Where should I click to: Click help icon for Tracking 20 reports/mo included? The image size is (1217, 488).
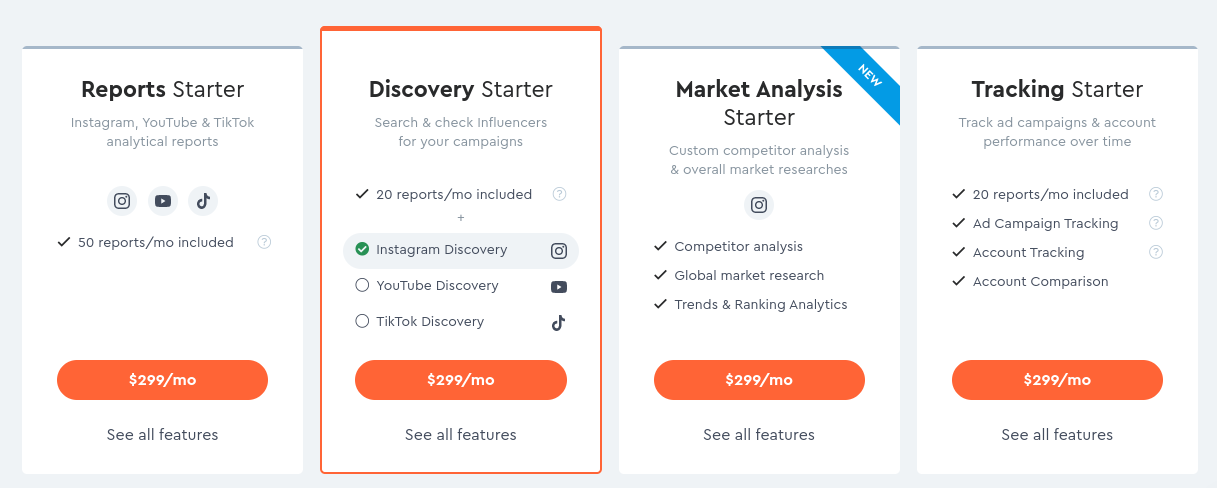tap(1156, 194)
